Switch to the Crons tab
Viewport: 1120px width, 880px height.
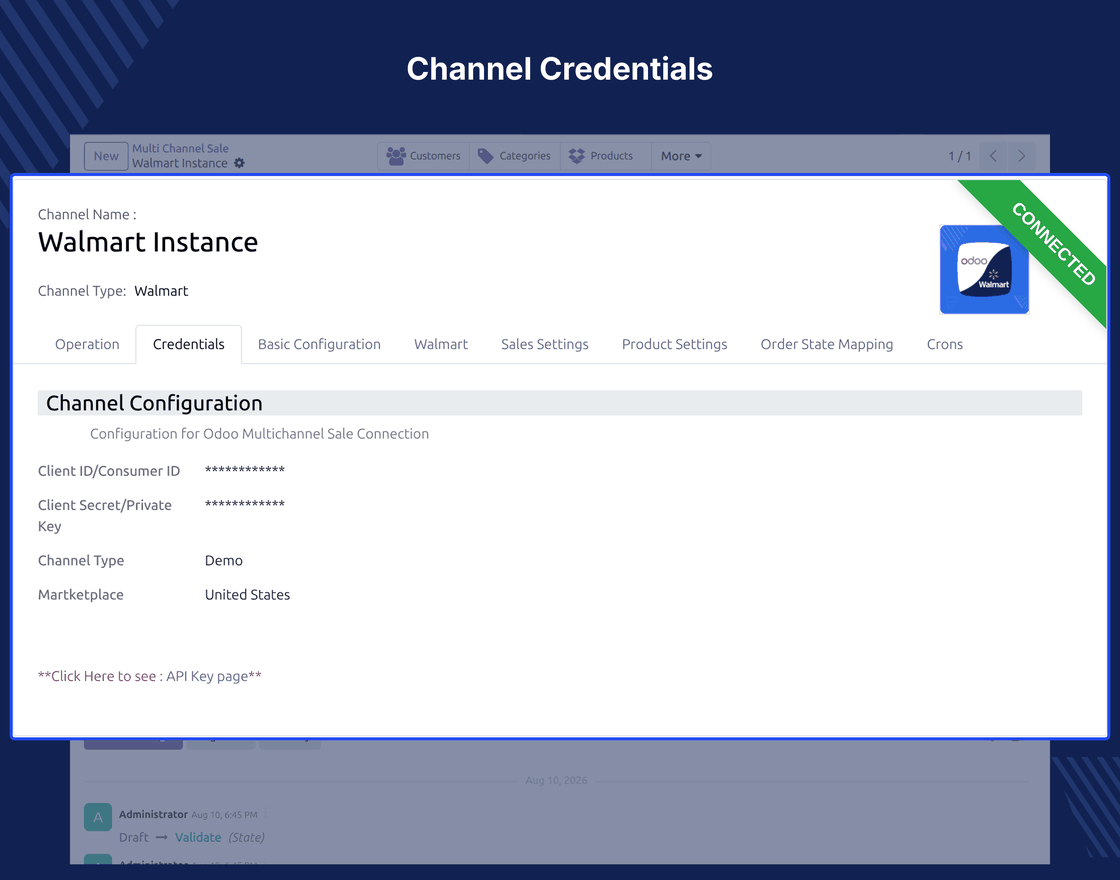click(x=944, y=344)
